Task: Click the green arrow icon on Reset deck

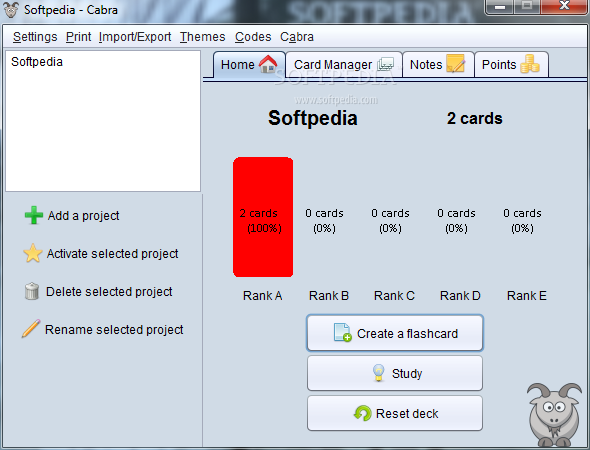Action: point(362,413)
